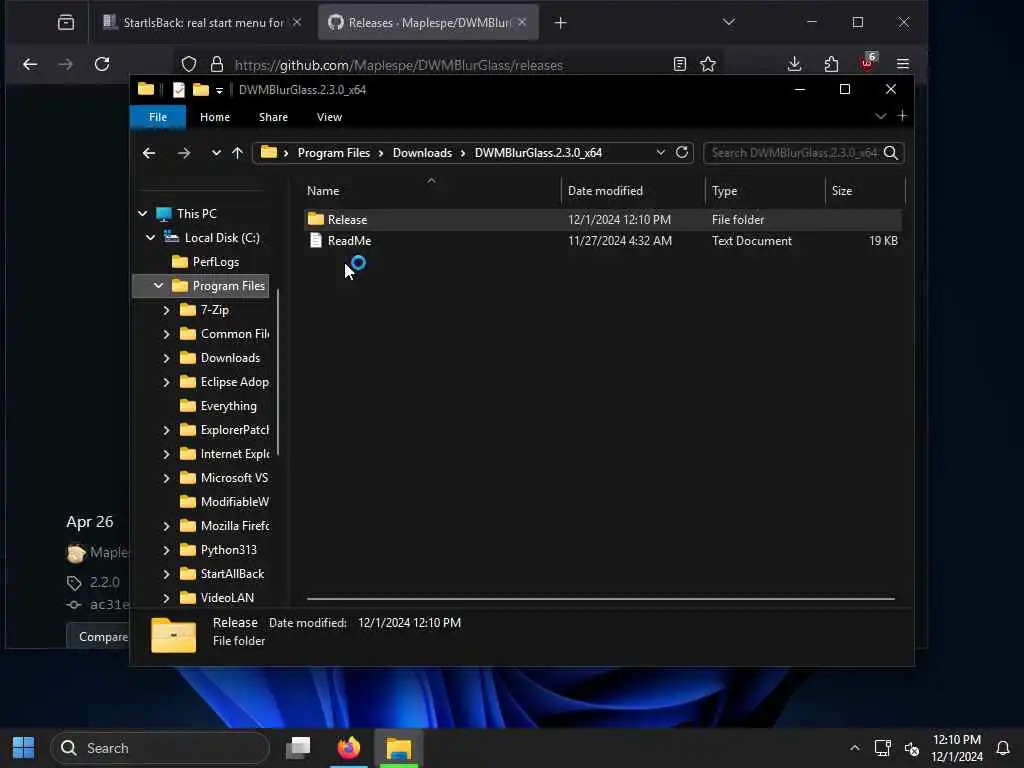Open the Home ribbon tab
The image size is (1024, 768).
point(215,117)
